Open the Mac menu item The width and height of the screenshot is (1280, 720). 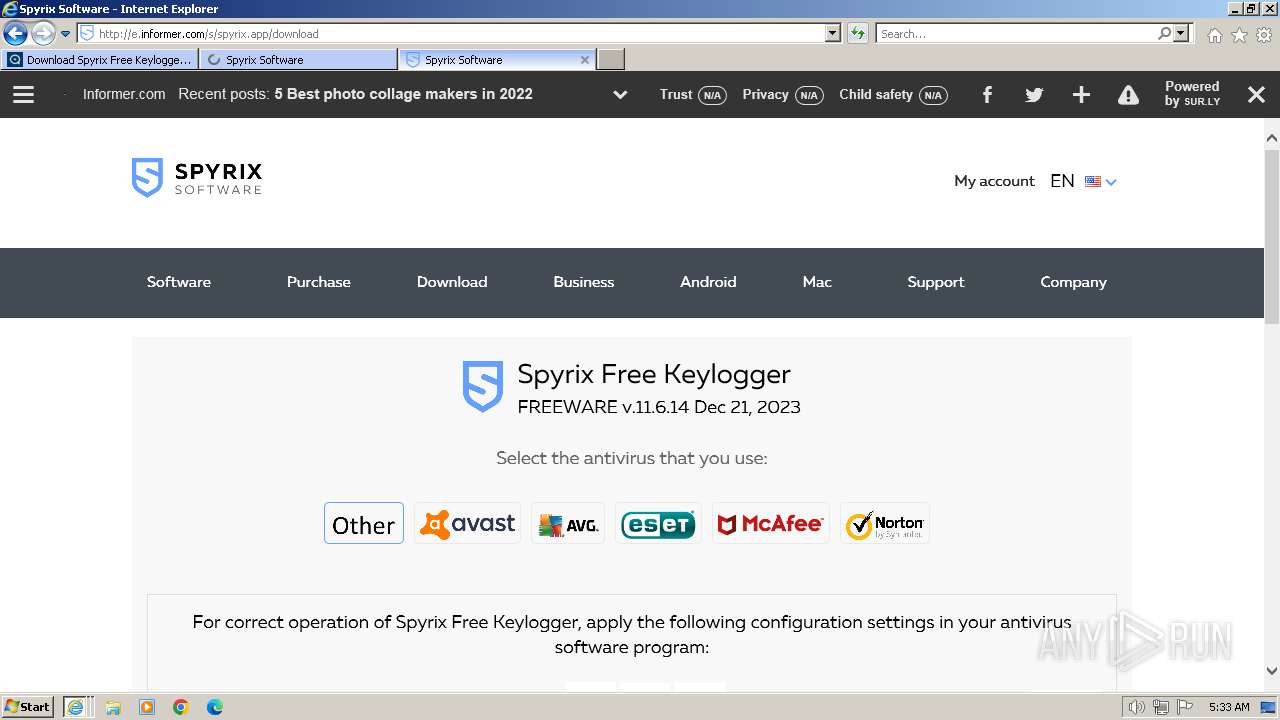(817, 282)
